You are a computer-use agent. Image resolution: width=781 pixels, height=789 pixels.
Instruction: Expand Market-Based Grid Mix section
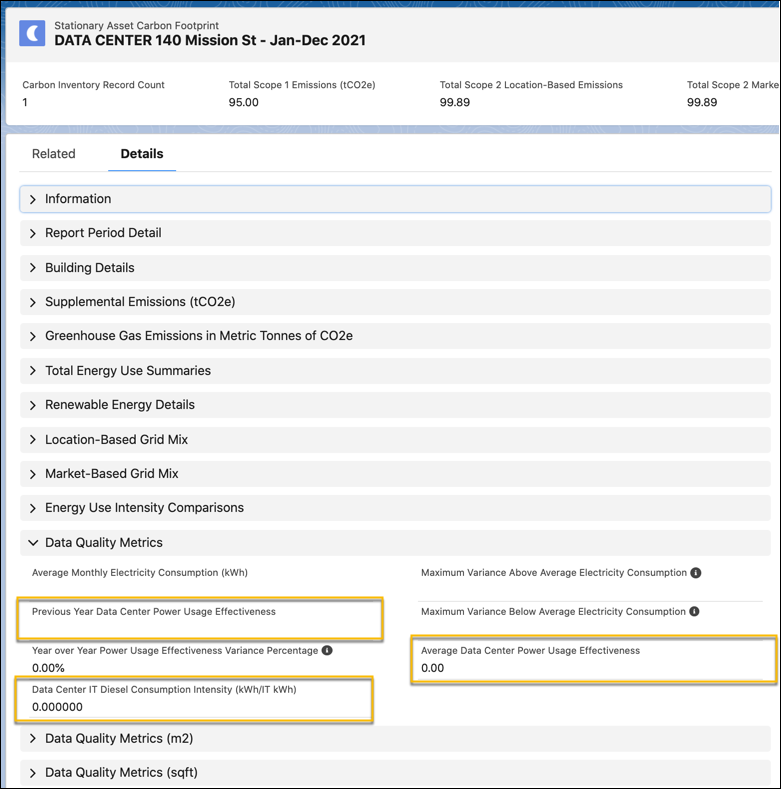[x=395, y=474]
